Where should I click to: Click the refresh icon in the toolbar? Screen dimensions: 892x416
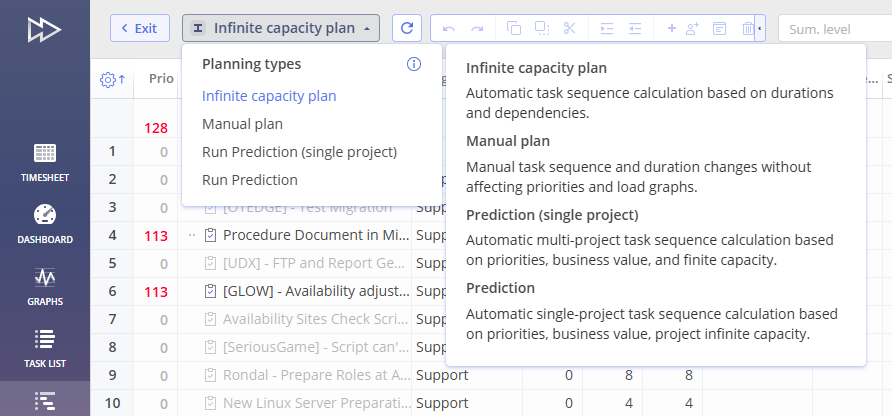pos(407,28)
